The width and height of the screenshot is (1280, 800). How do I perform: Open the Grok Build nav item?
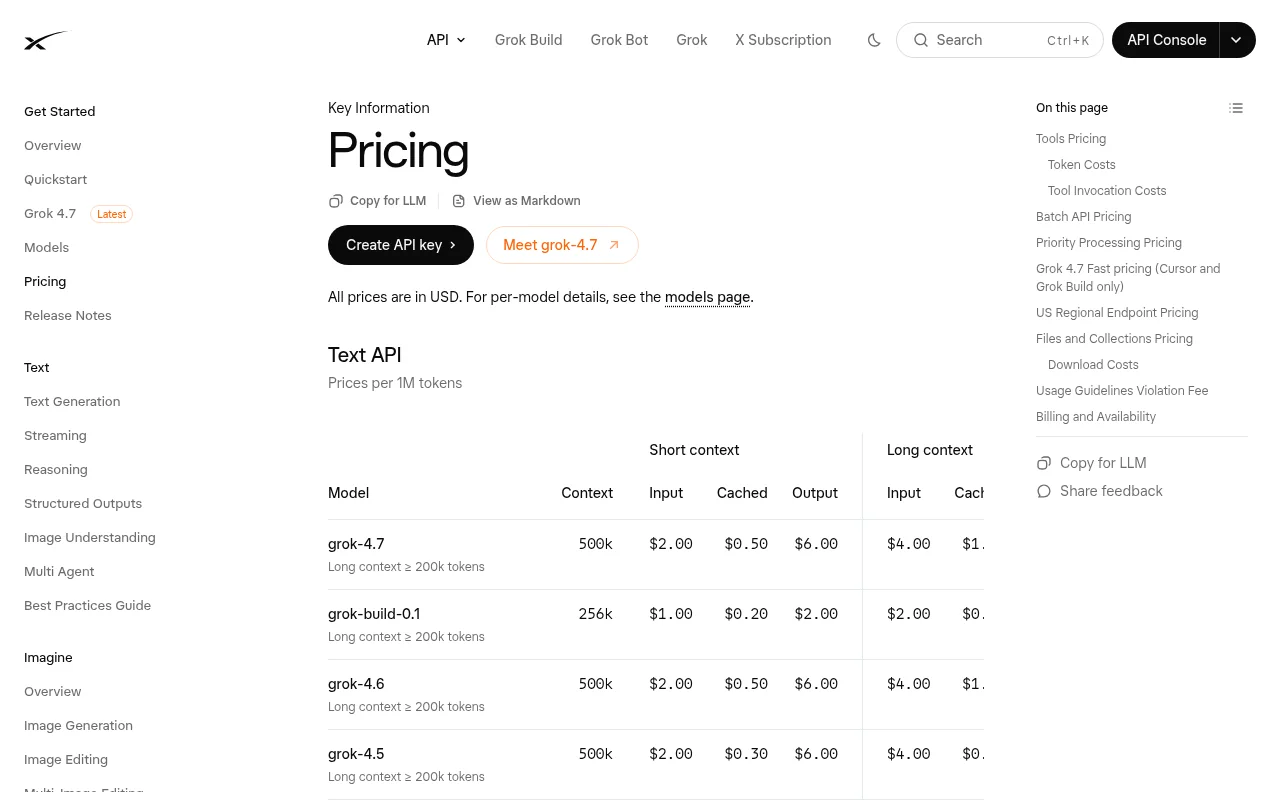pyautogui.click(x=528, y=40)
